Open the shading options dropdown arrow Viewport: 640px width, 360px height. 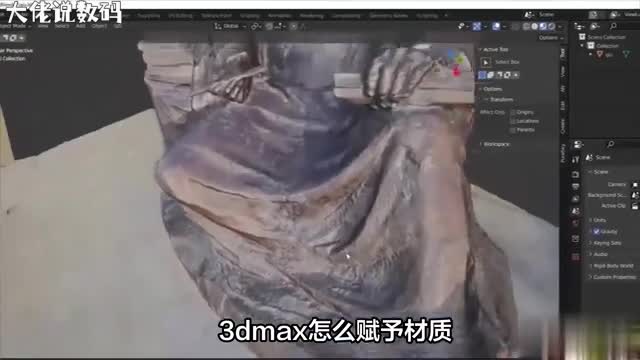pyautogui.click(x=560, y=26)
